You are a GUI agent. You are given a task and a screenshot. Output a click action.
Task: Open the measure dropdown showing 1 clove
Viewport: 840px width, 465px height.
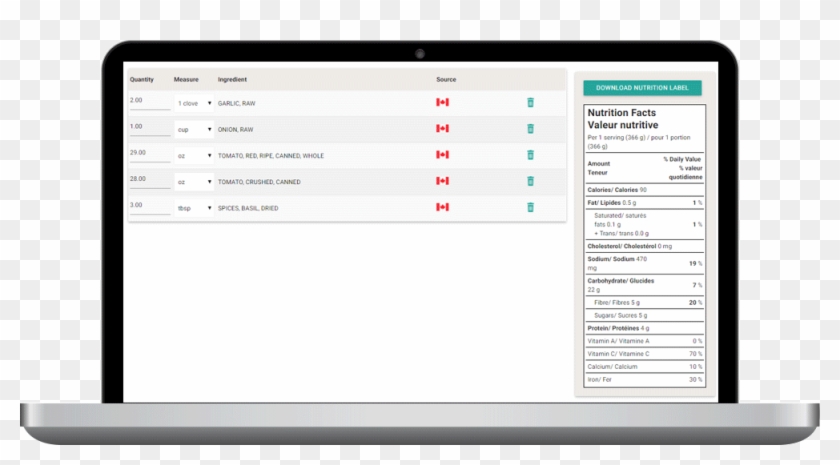[194, 103]
